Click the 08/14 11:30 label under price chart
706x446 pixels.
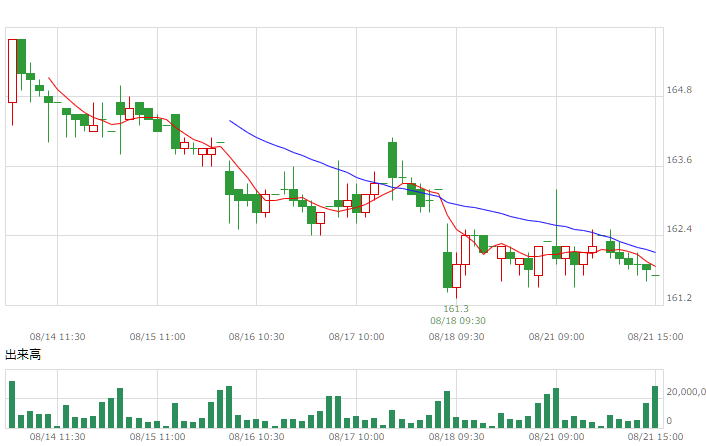pyautogui.click(x=57, y=337)
